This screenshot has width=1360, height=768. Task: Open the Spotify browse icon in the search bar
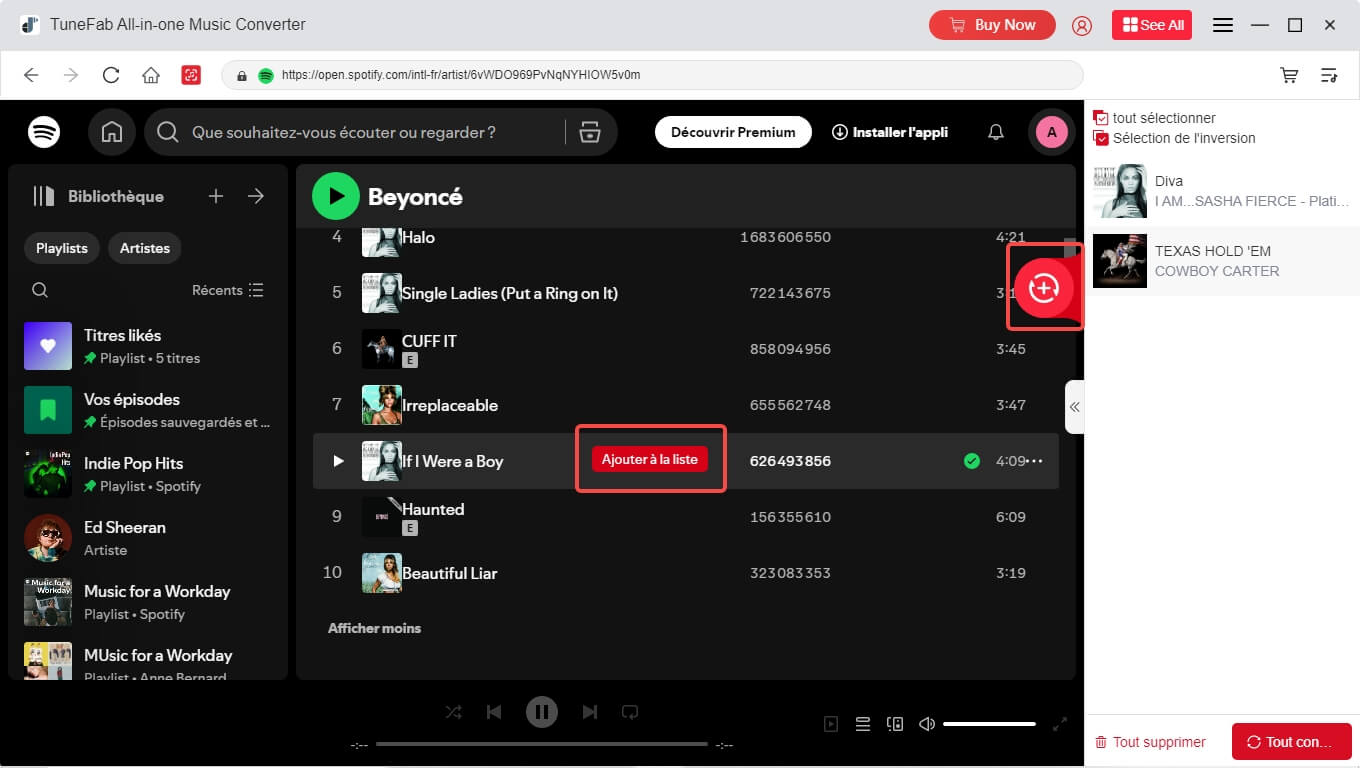tap(590, 132)
